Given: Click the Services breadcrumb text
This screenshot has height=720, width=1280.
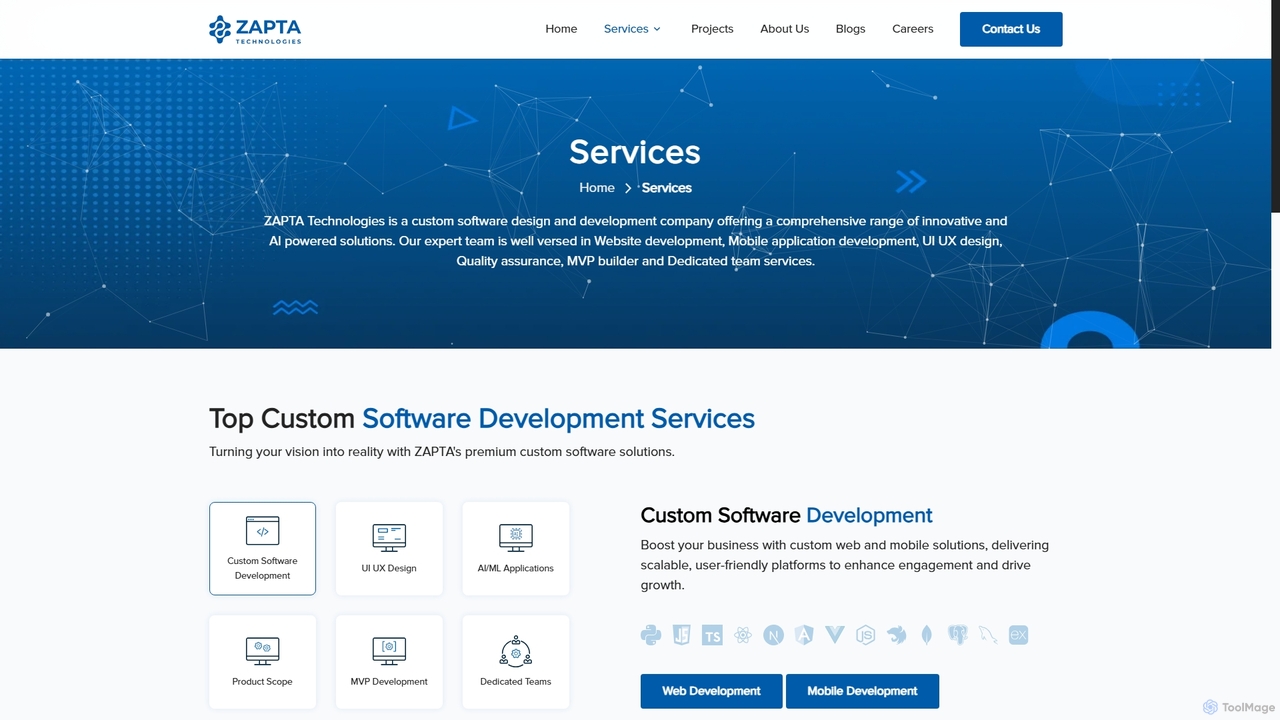Looking at the screenshot, I should 666,188.
